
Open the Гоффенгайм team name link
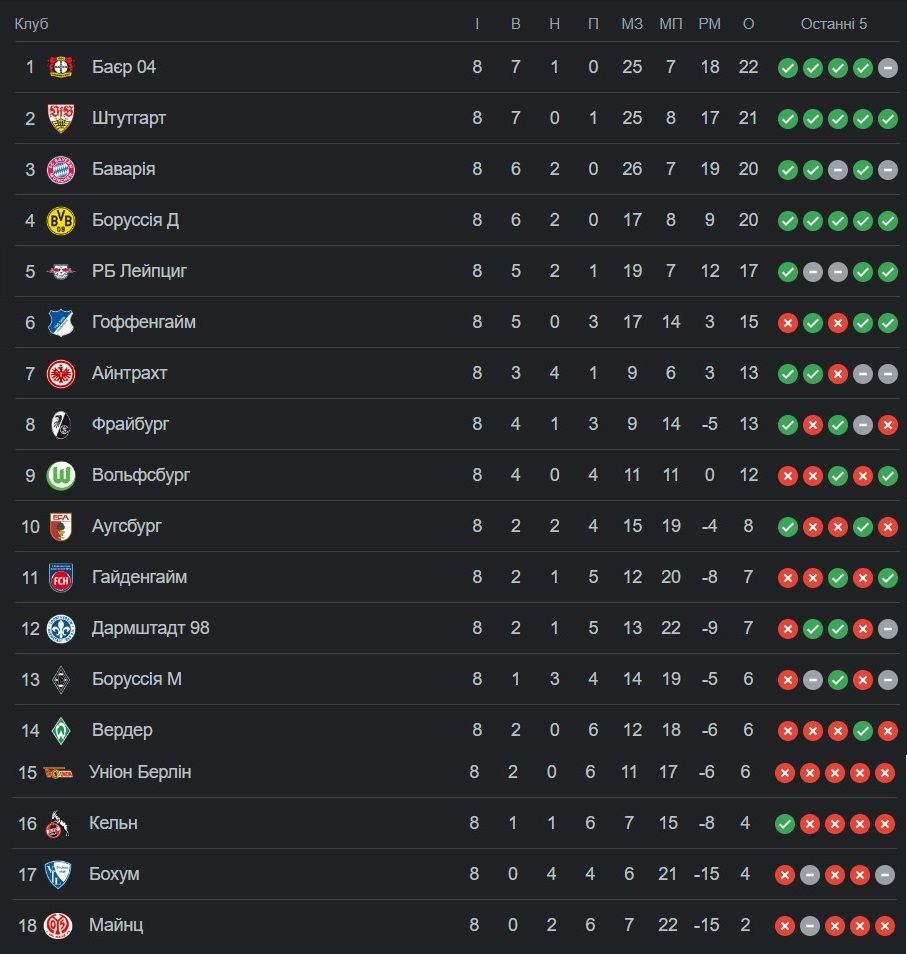[x=143, y=322]
